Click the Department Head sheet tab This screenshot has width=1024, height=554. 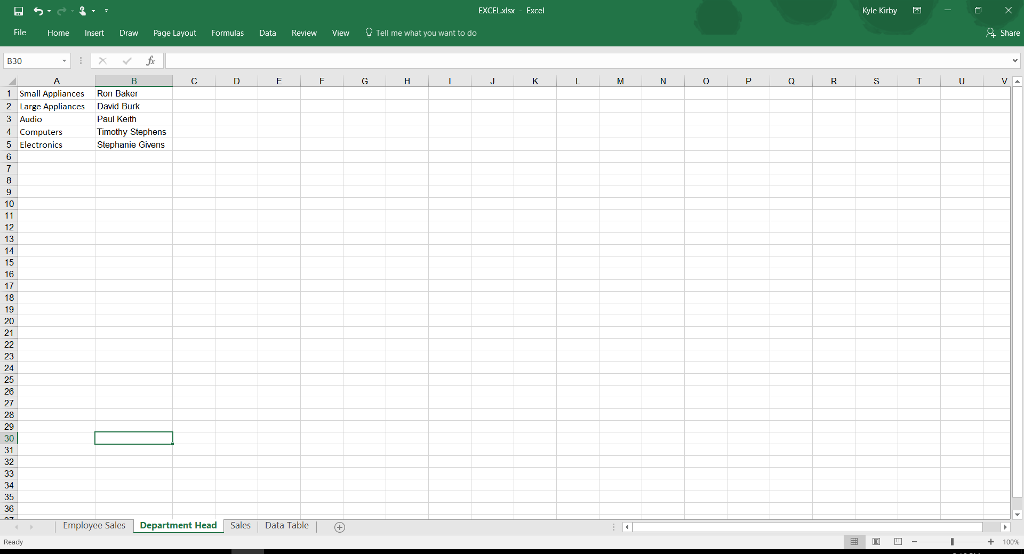[178, 525]
